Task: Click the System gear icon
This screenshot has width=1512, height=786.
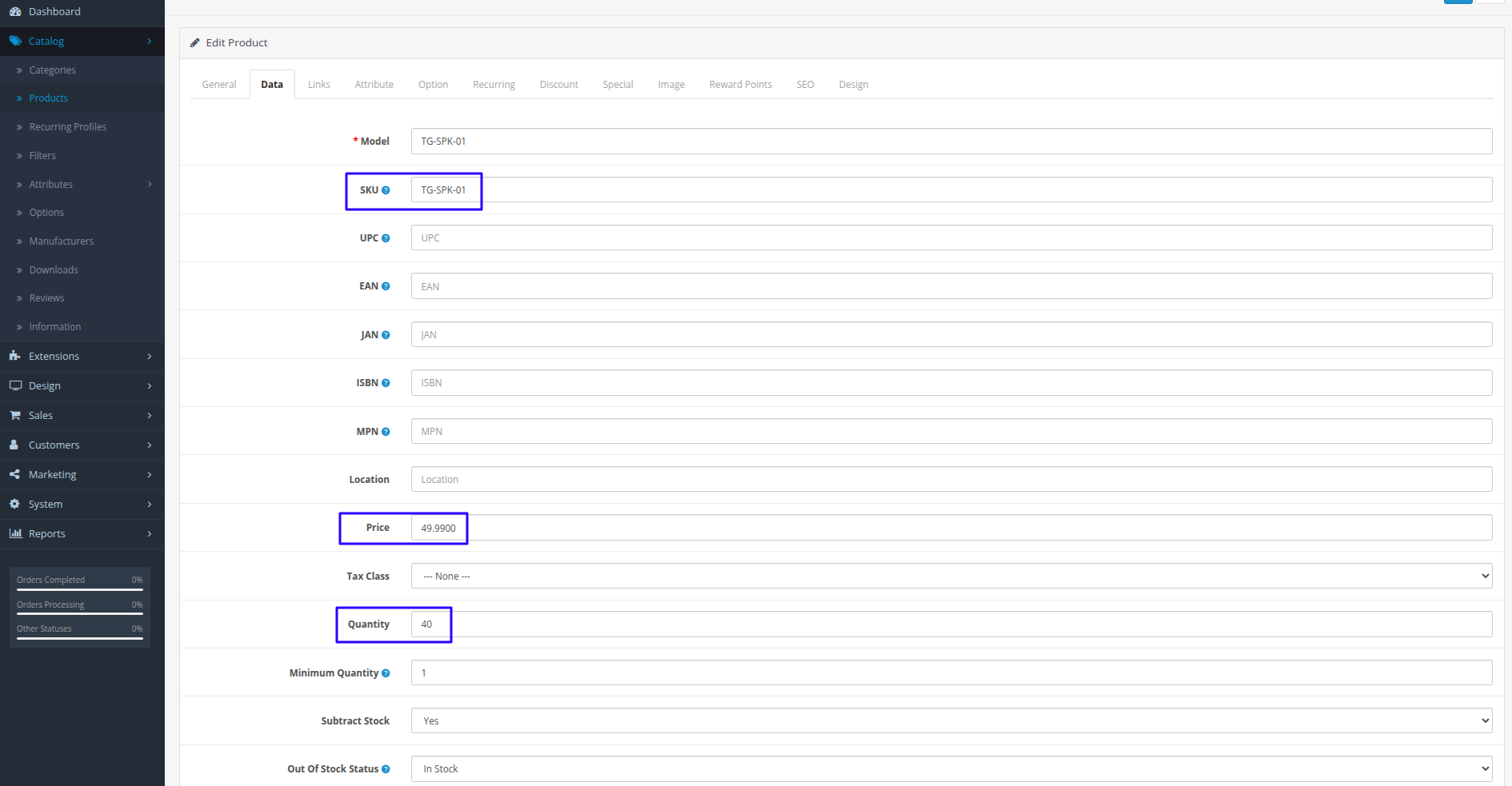Action: coord(14,504)
